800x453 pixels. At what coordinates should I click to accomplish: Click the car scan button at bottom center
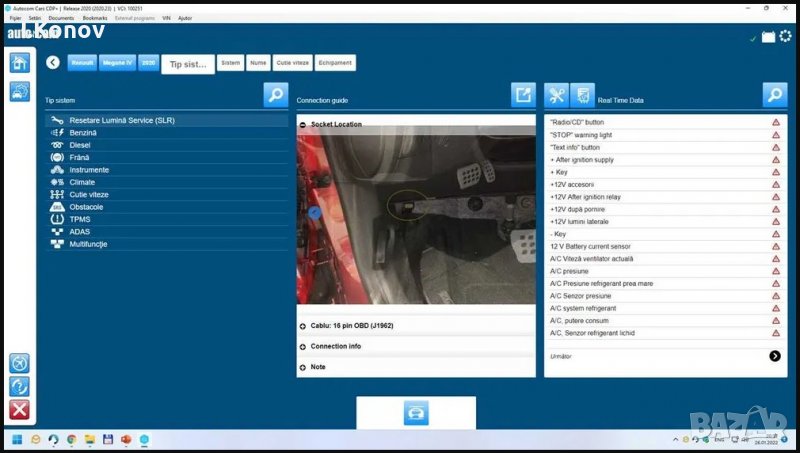416,413
